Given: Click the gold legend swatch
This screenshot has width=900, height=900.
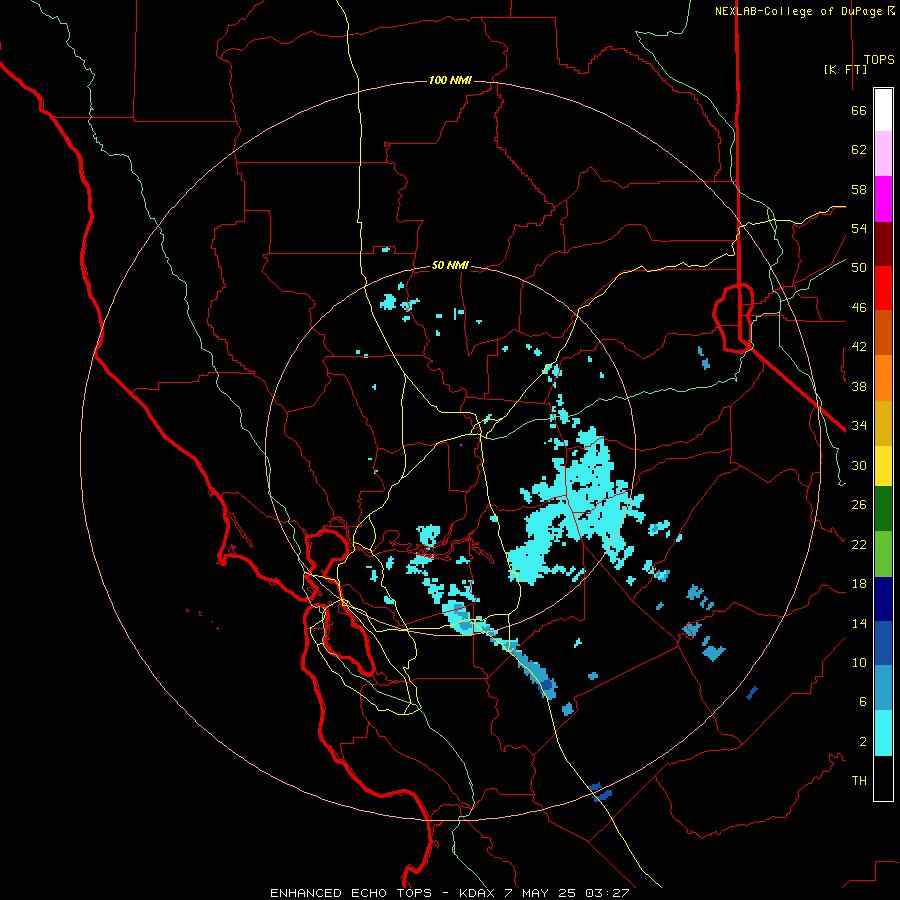Looking at the screenshot, I should click(x=883, y=423).
